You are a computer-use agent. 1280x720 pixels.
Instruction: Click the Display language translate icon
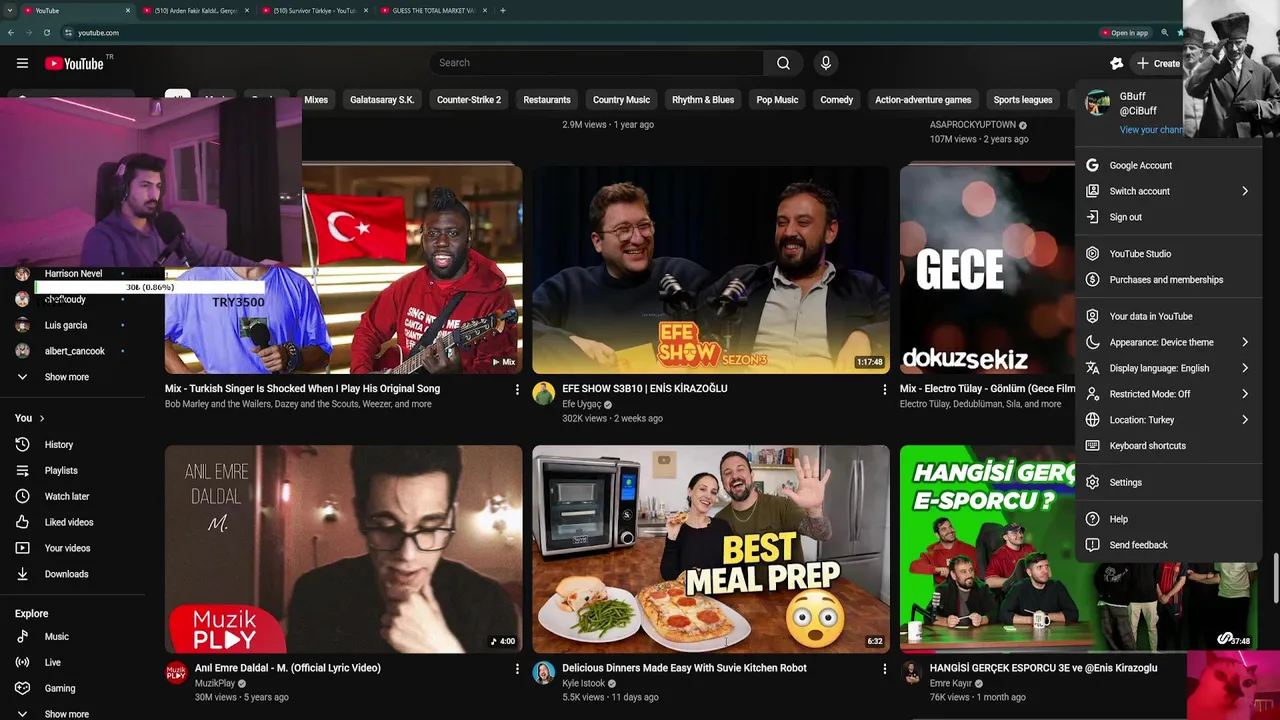(1092, 368)
